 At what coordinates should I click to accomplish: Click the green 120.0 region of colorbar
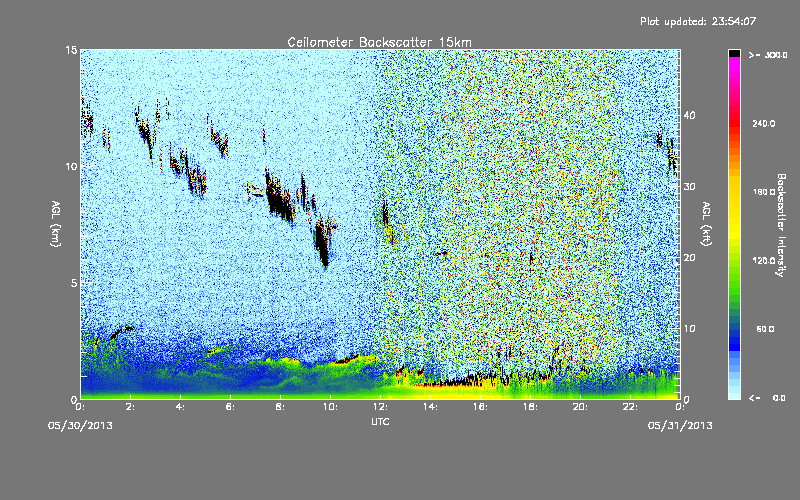(x=734, y=261)
